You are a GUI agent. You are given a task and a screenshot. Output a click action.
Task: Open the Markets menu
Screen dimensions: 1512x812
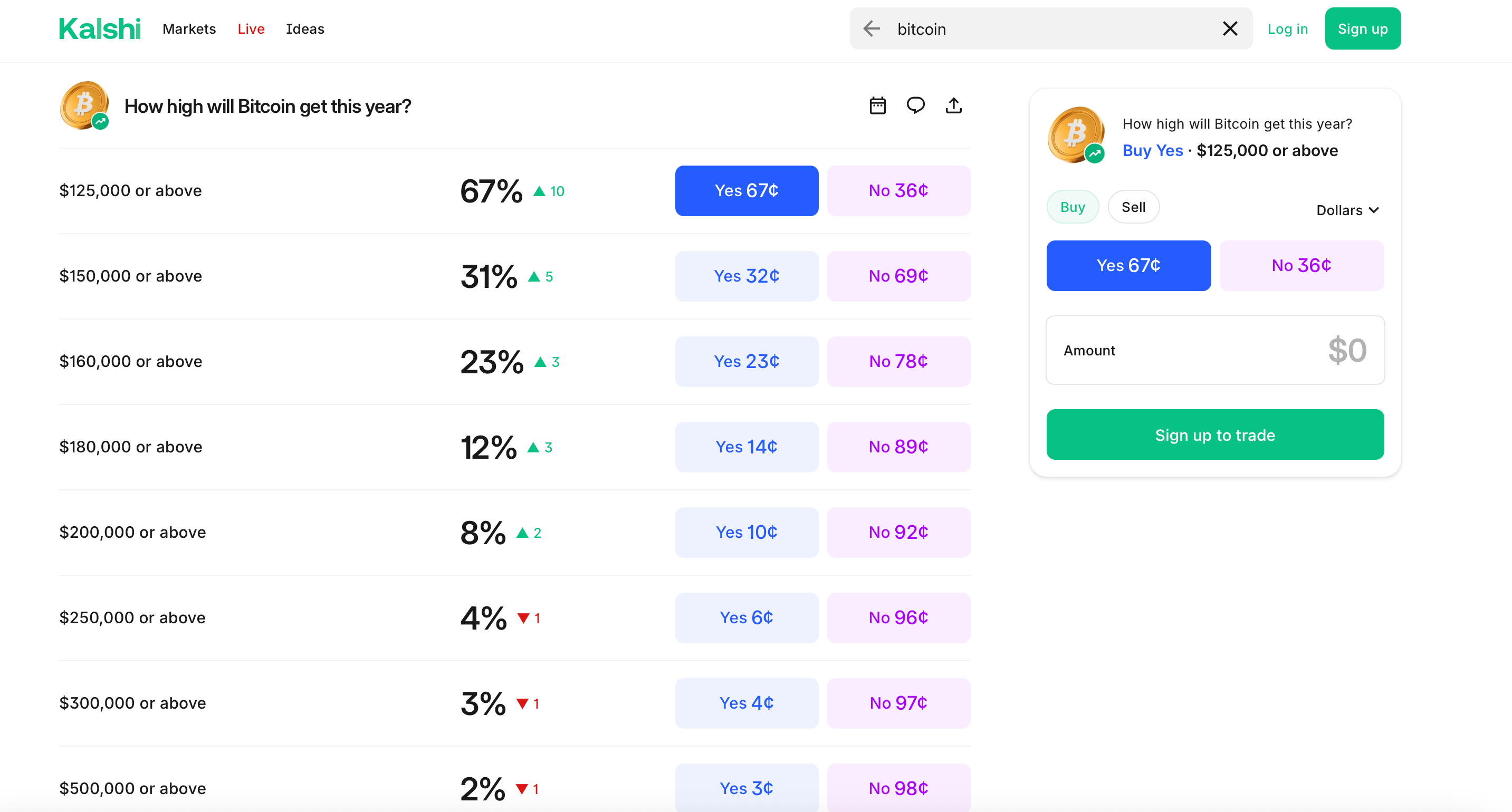click(189, 29)
